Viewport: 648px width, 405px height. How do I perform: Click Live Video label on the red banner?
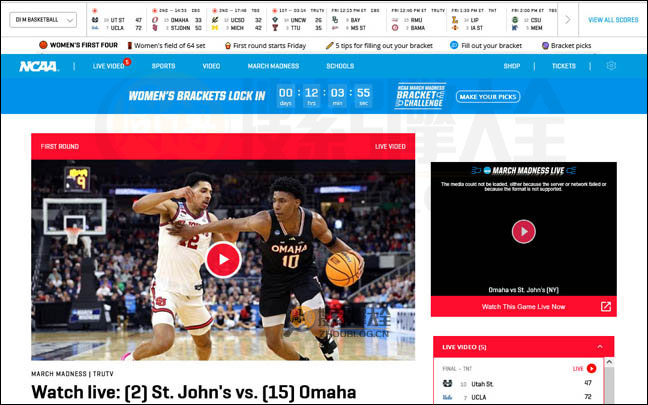pos(390,147)
